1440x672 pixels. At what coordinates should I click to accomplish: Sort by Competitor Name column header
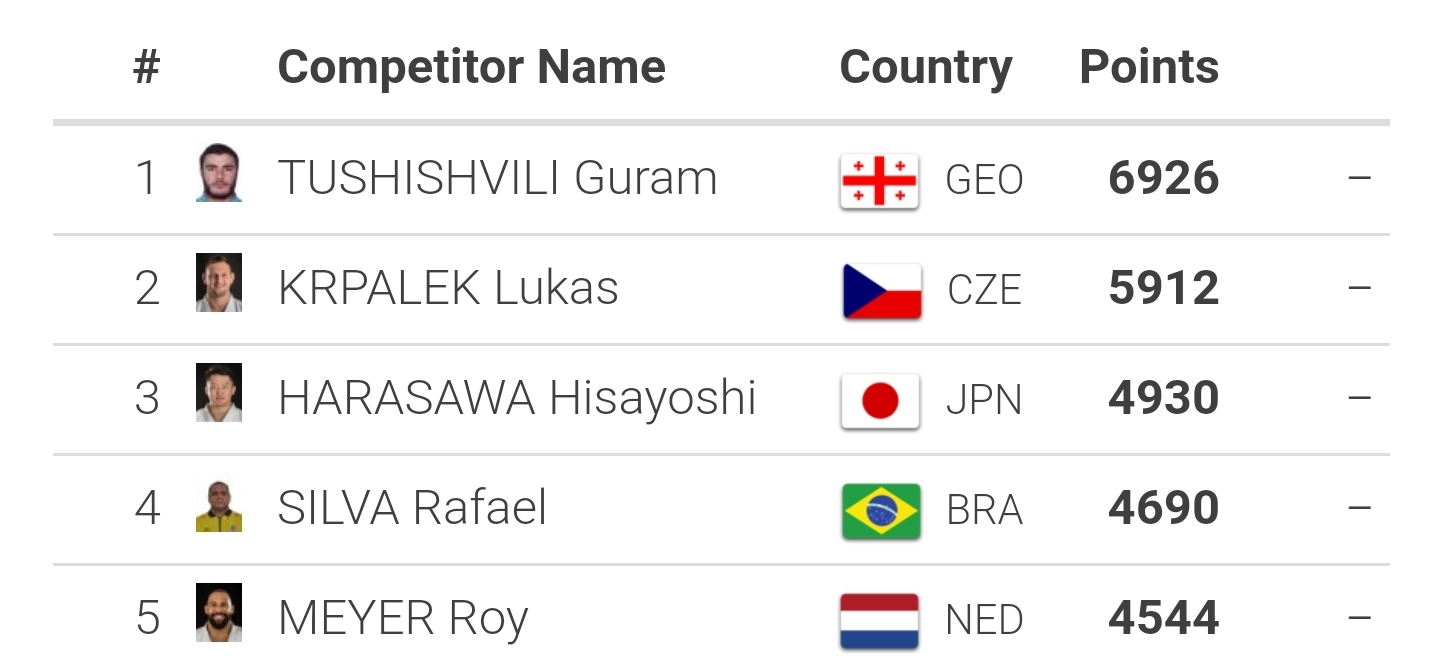pyautogui.click(x=472, y=68)
